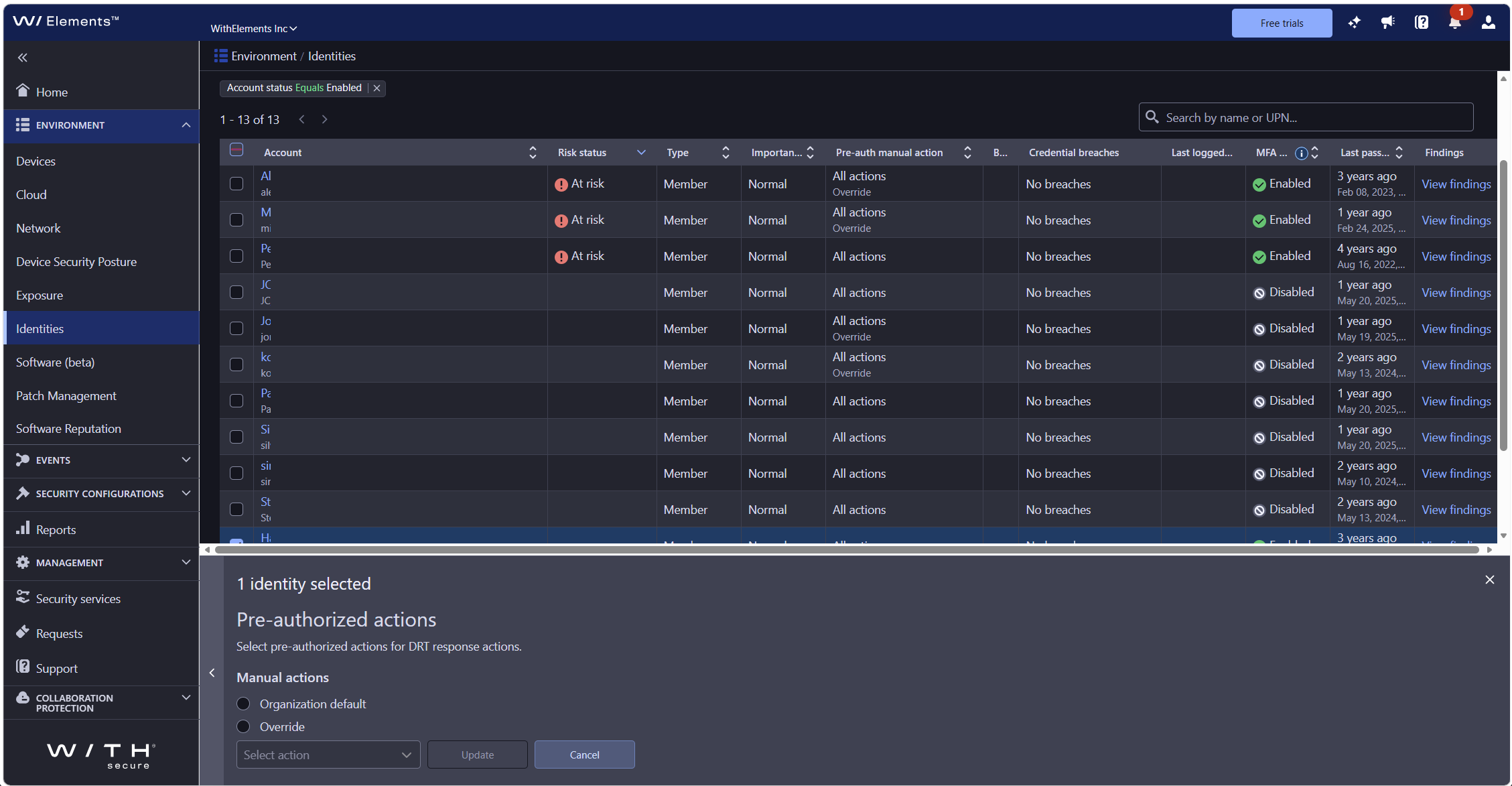Go to next page arrow
The image size is (1512, 786).
pyautogui.click(x=325, y=119)
